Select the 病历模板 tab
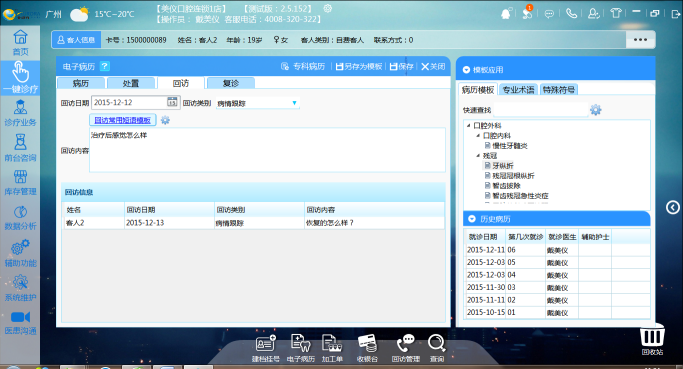Image resolution: width=683 pixels, height=369 pixels. click(478, 90)
